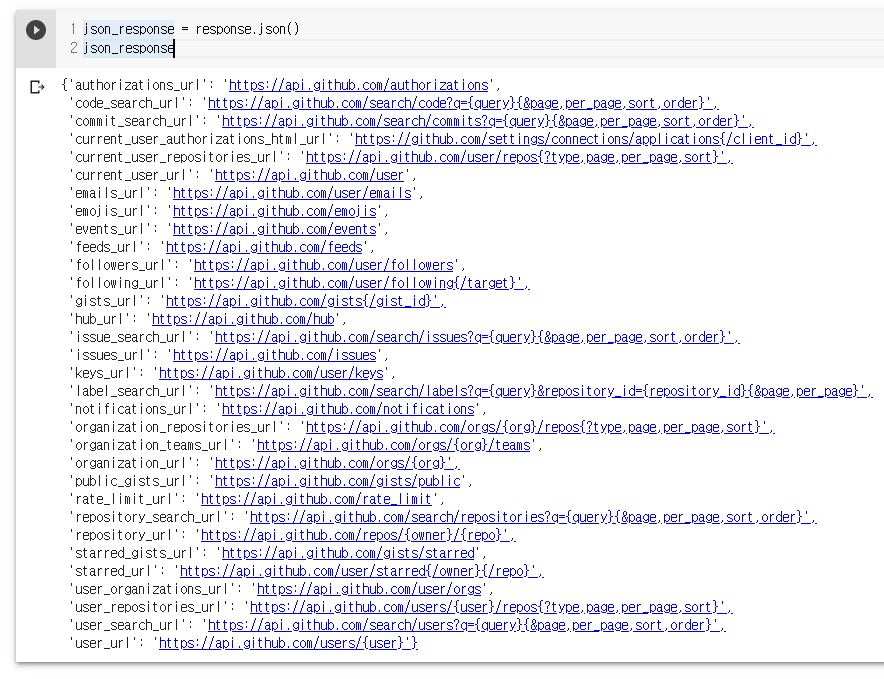This screenshot has height=679, width=884.
Task: Open the user/emails API link
Action: (292, 193)
